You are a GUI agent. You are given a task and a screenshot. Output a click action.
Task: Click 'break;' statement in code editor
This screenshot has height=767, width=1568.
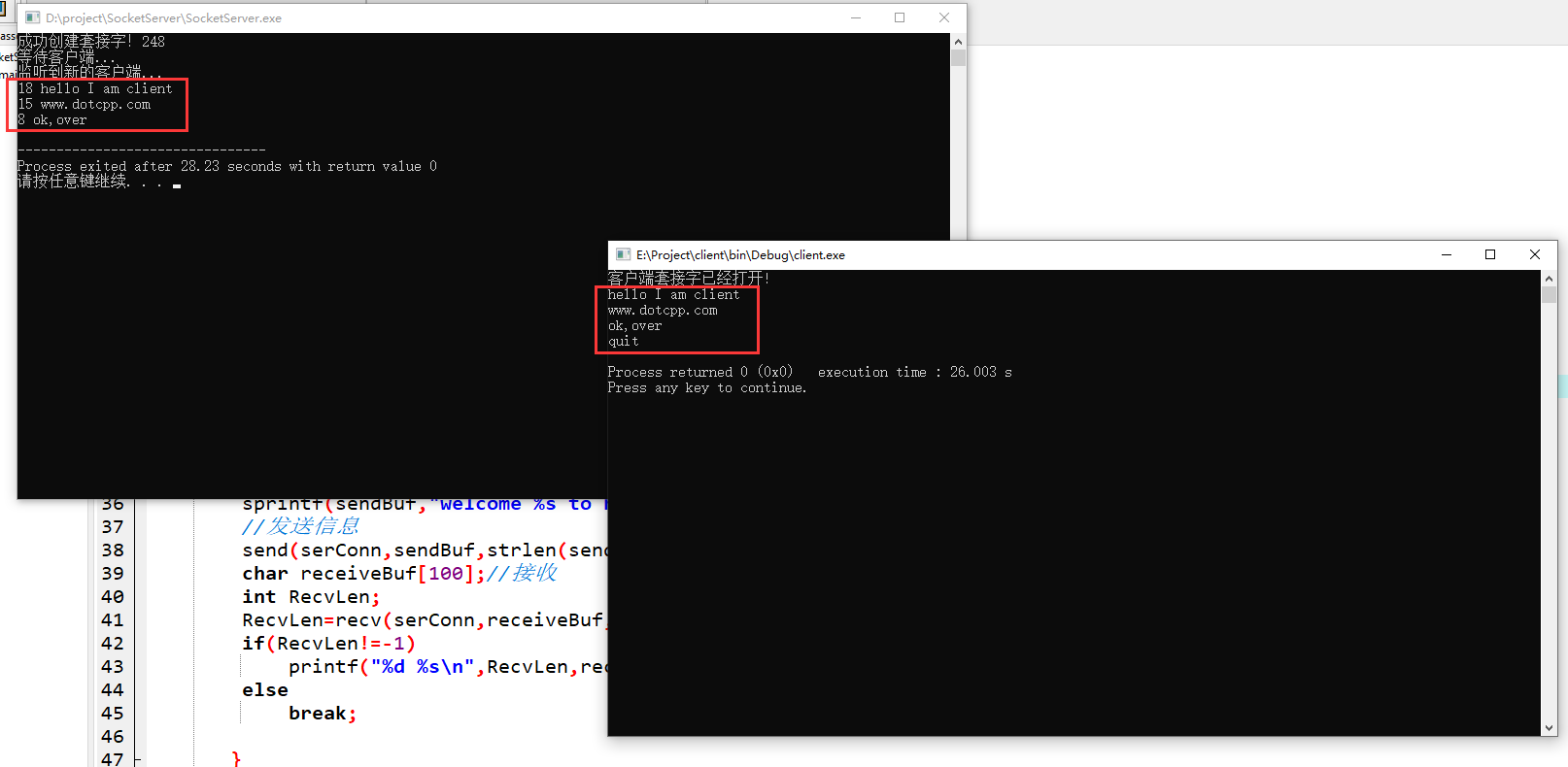[x=323, y=713]
